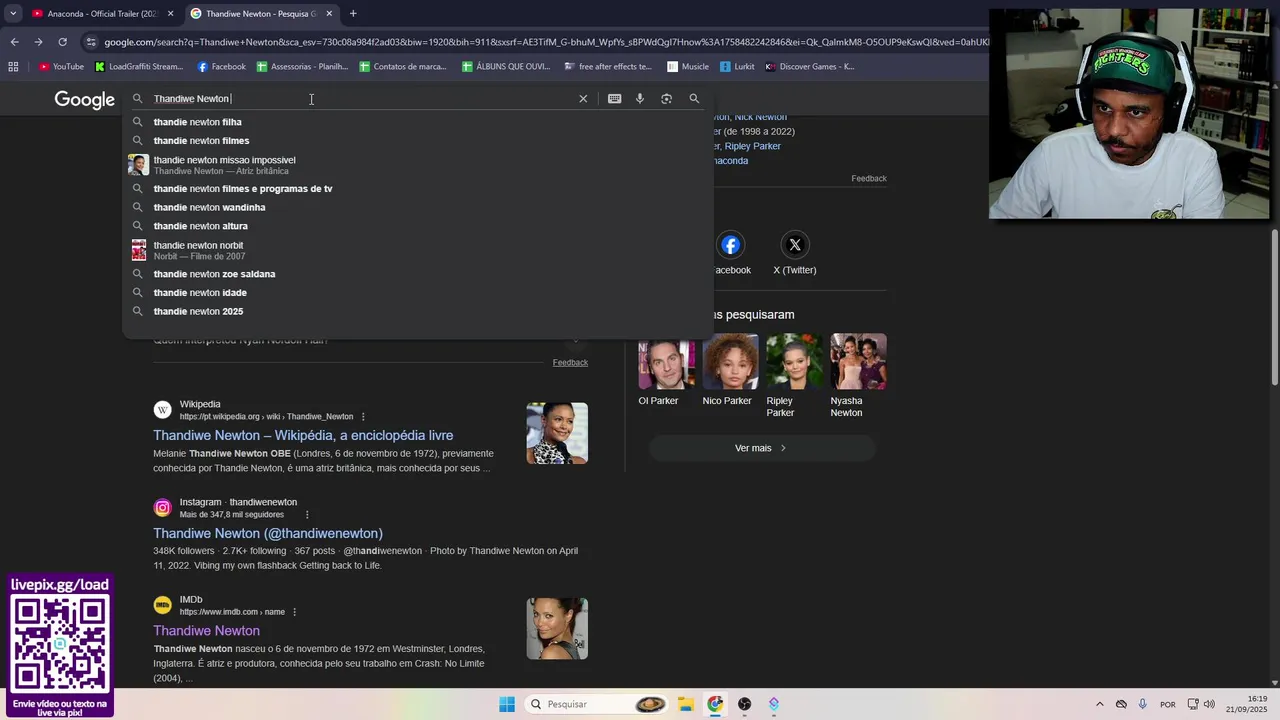This screenshot has height=720, width=1280.
Task: Choose suggestion thandie newton zoe saldana
Action: 418,274
